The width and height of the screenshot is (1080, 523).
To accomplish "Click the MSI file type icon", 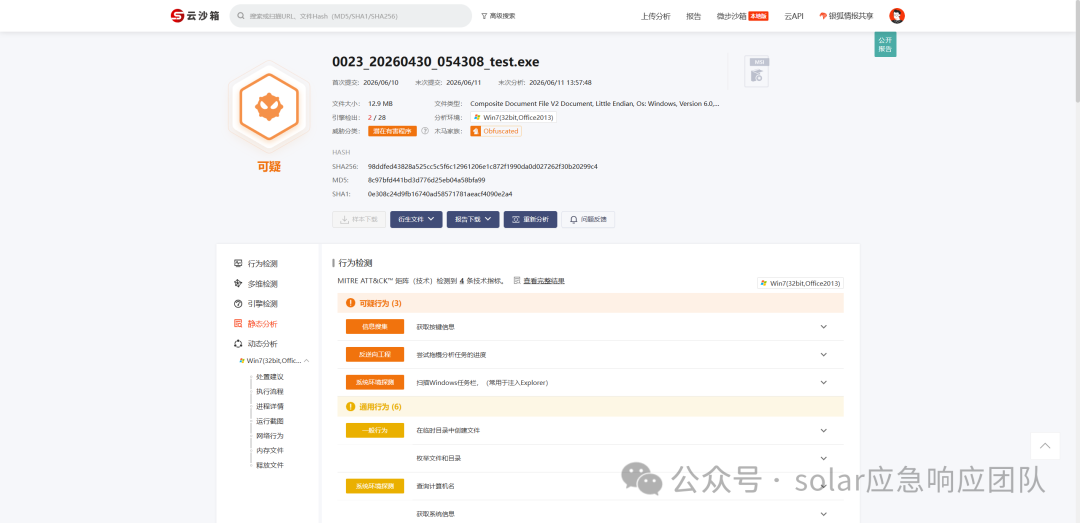I will pos(757,72).
